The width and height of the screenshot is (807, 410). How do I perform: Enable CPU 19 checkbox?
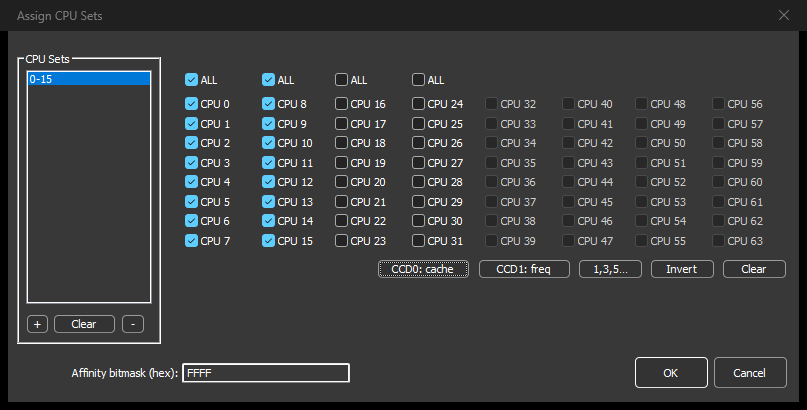click(341, 163)
